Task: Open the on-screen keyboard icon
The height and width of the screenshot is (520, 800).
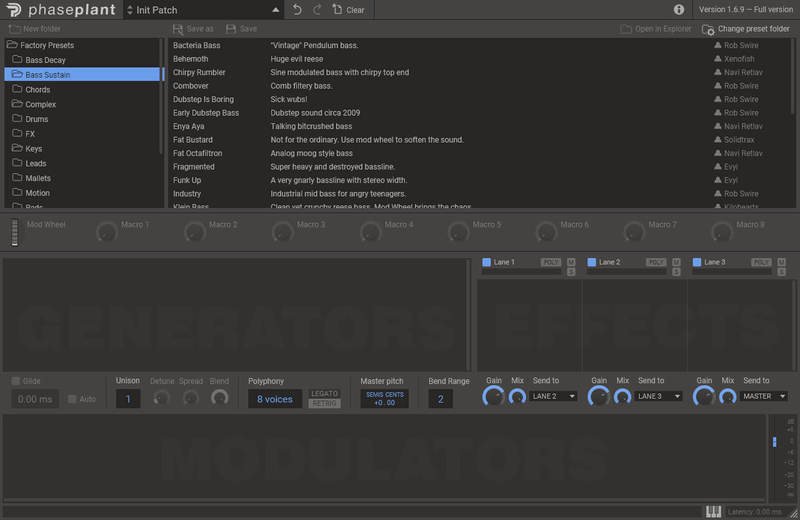Action: coord(713,511)
